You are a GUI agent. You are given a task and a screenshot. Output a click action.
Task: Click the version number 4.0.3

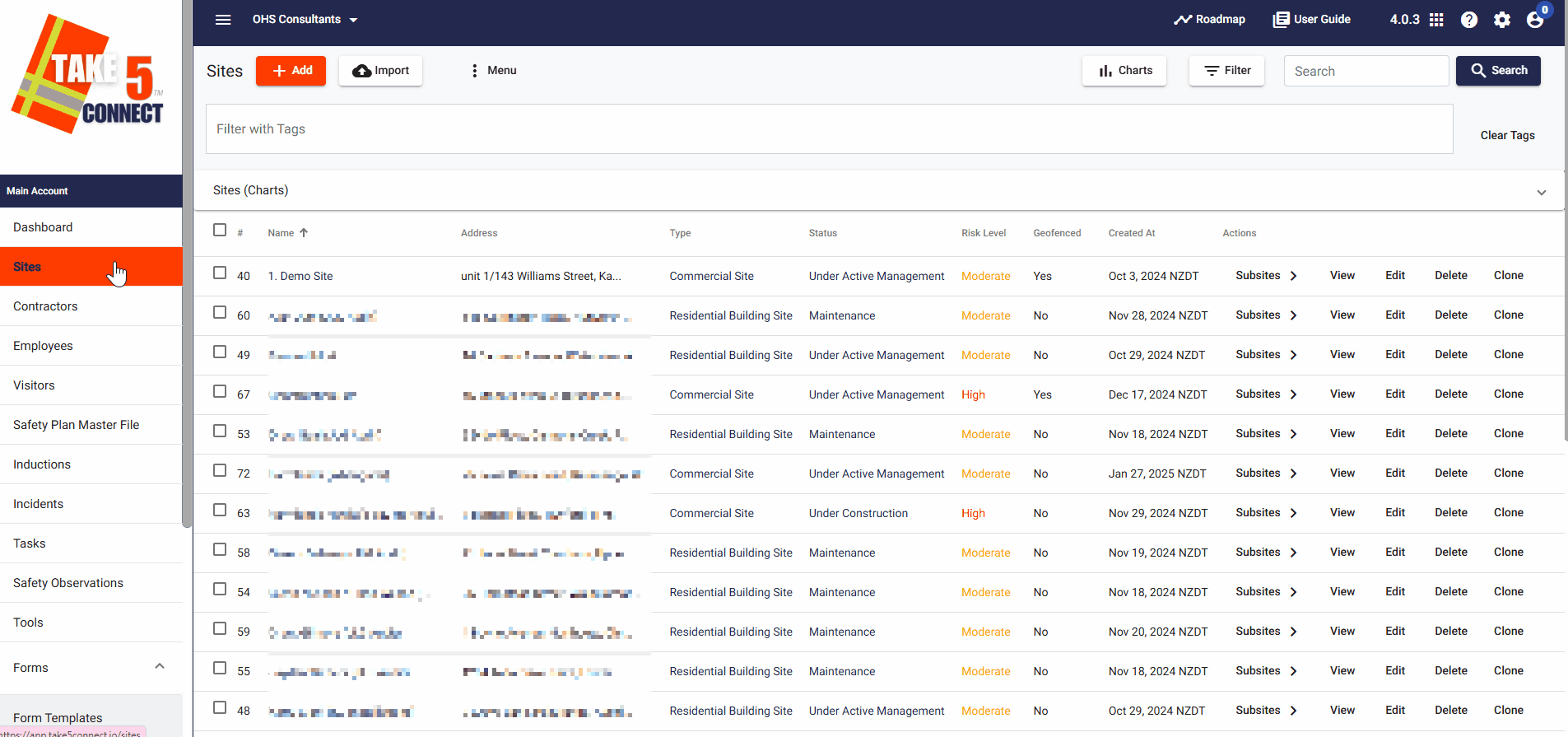(1404, 20)
